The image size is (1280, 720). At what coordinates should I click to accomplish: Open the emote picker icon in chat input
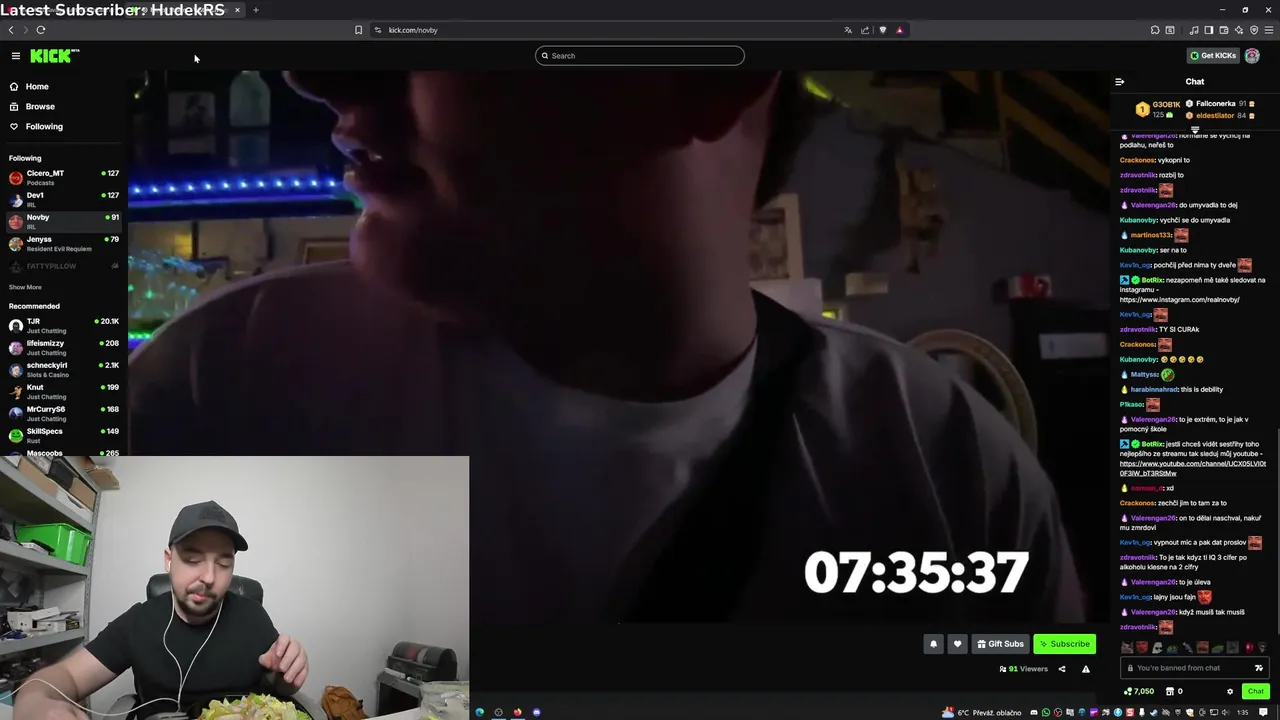1259,668
